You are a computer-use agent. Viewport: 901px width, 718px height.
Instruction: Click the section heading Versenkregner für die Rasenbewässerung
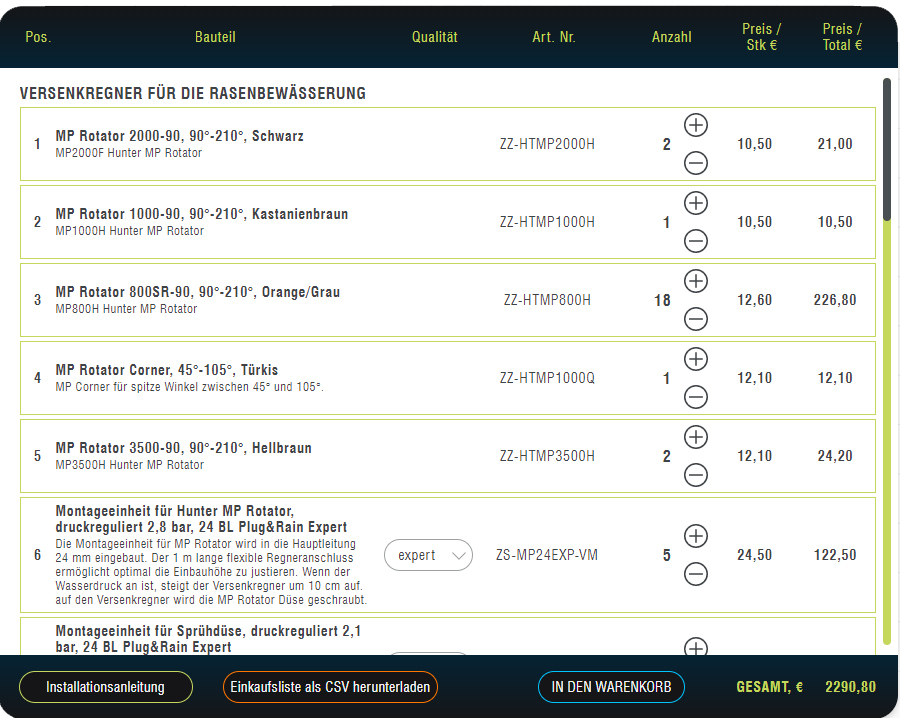click(192, 94)
